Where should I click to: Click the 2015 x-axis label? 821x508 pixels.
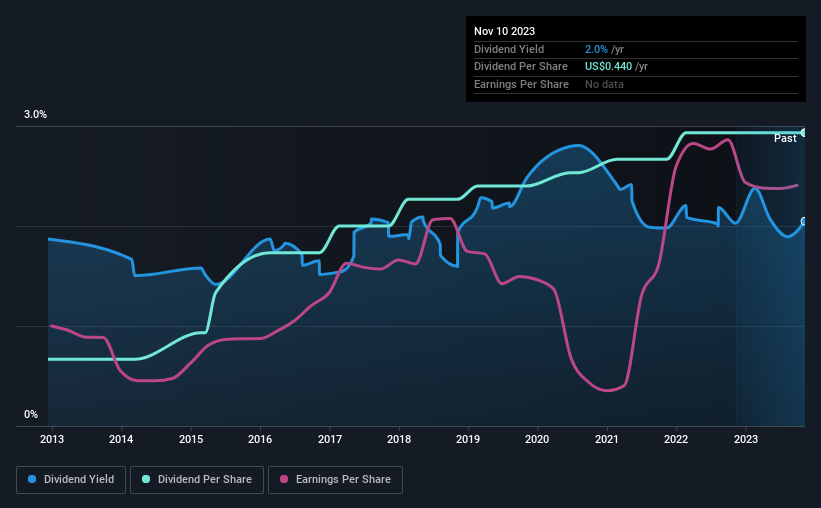point(191,439)
